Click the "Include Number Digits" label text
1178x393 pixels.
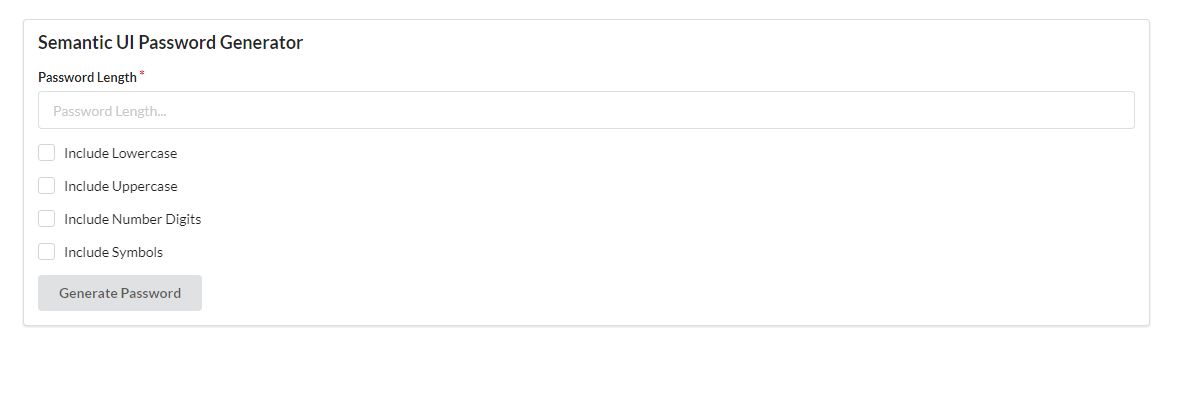[x=133, y=219]
